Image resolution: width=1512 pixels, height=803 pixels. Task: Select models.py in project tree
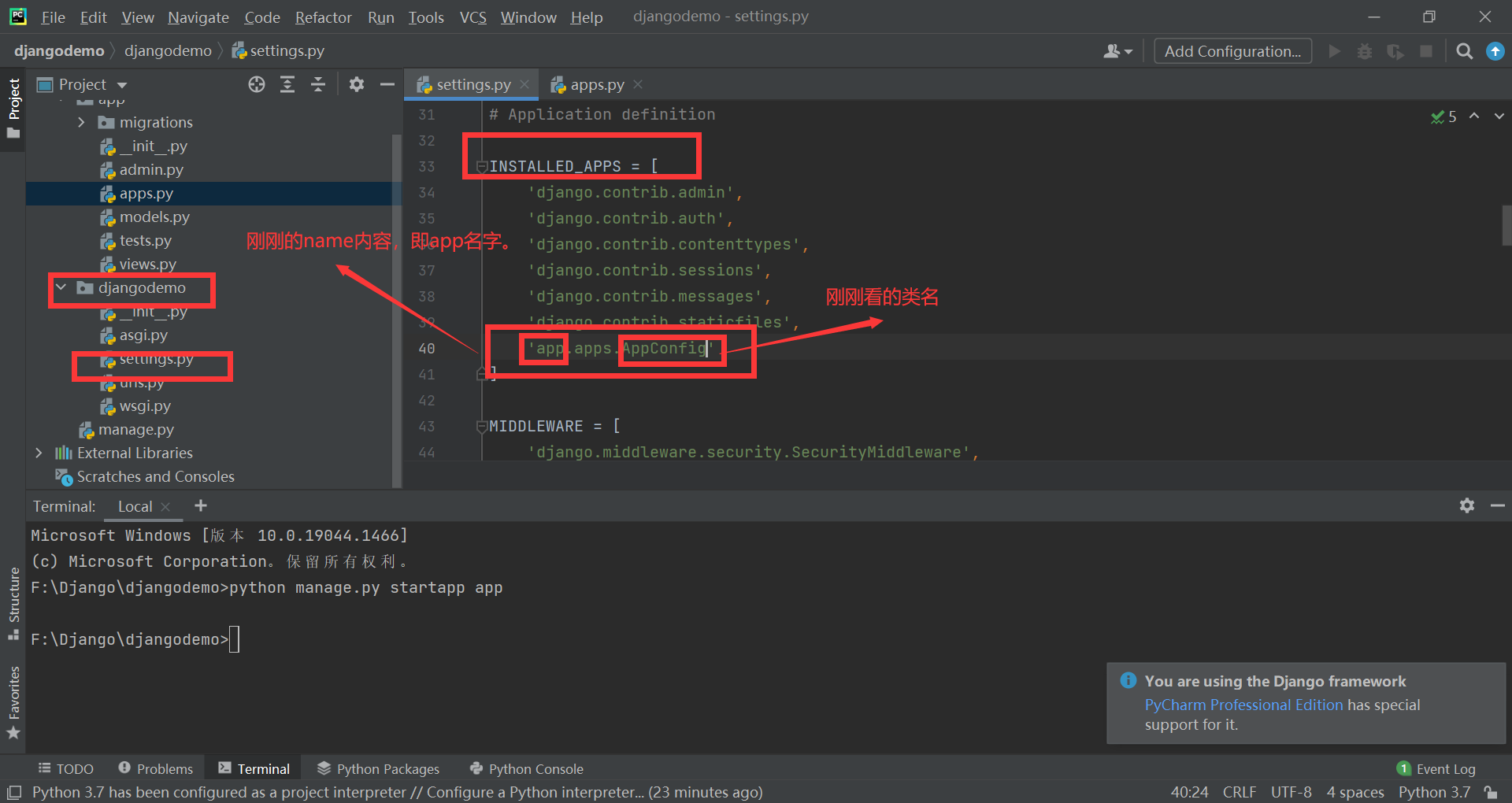tap(154, 216)
